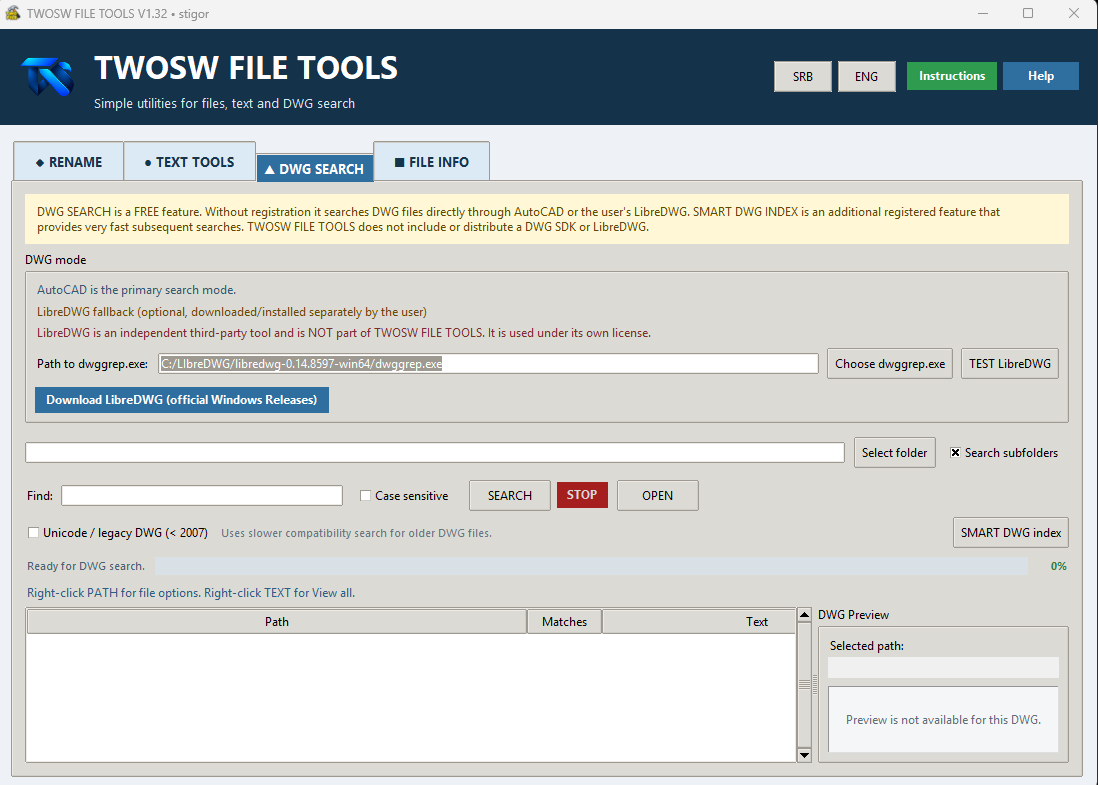
Task: Minimize the TWOSW FILE TOOLS window
Action: pos(982,13)
